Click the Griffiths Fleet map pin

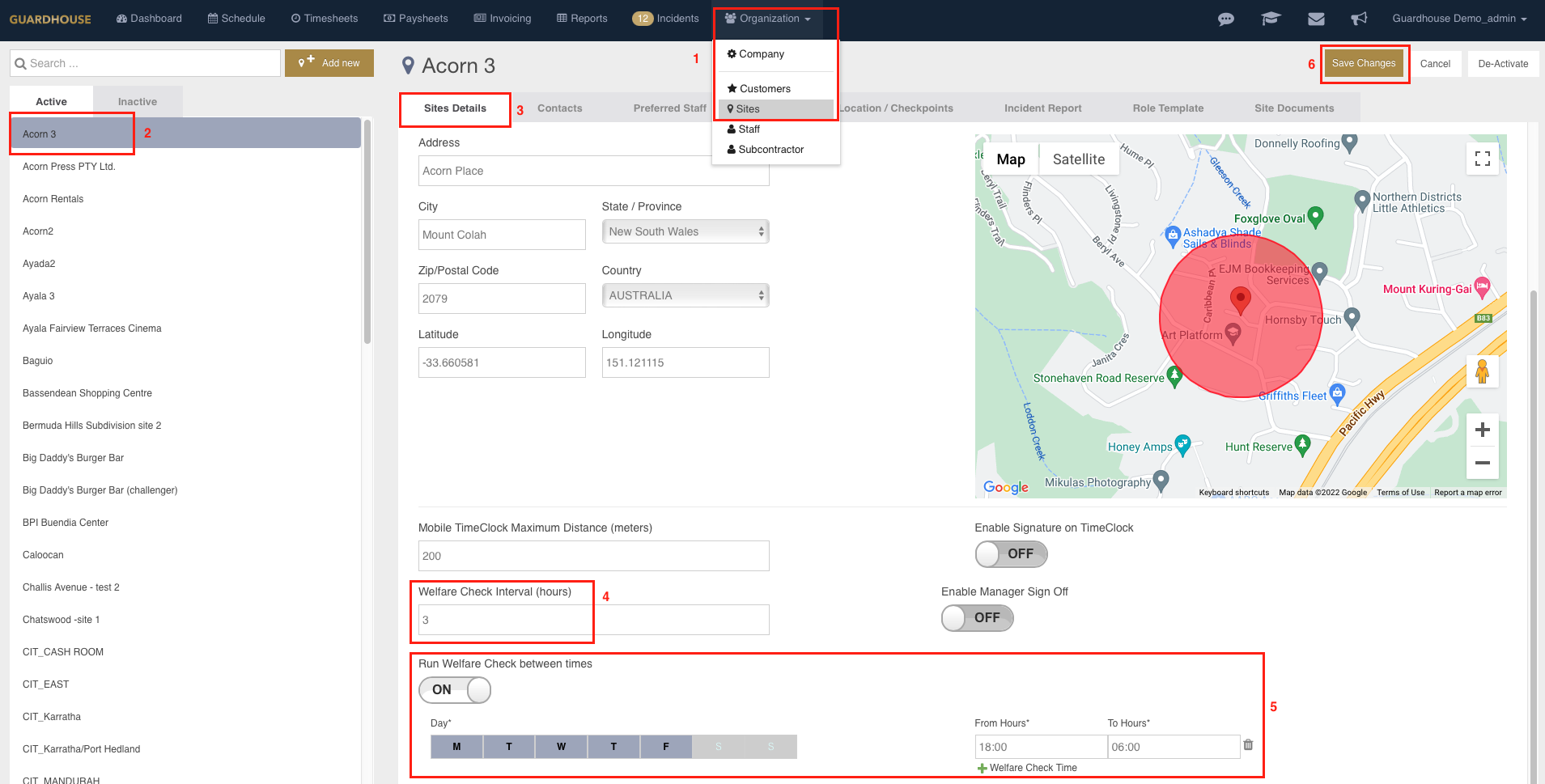tap(1337, 393)
